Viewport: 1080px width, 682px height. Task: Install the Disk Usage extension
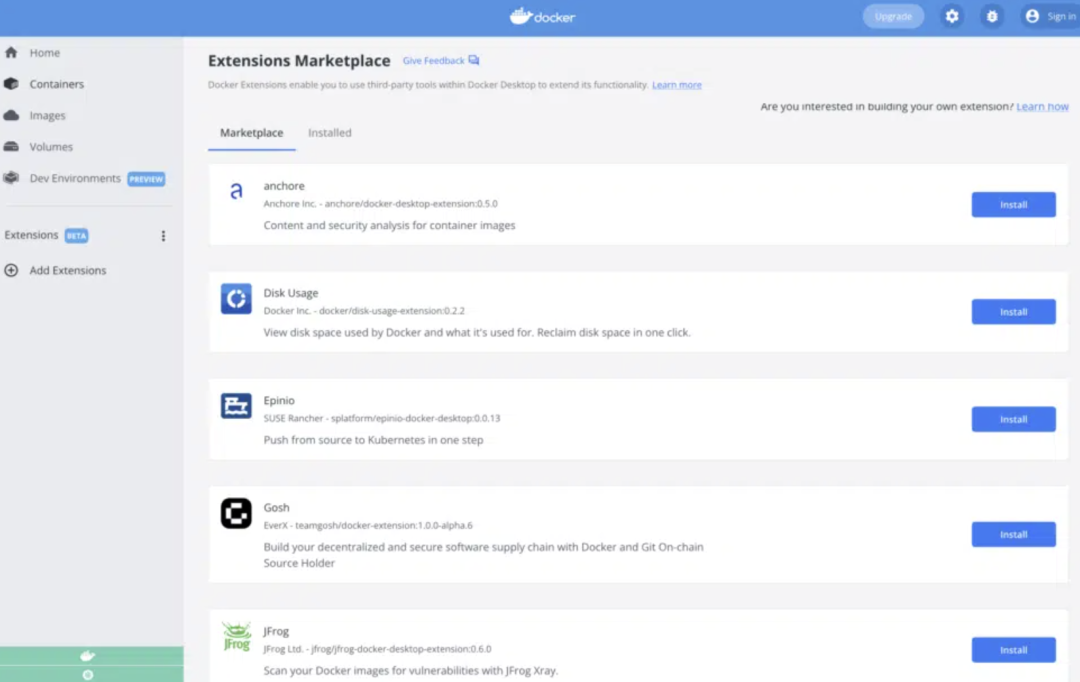(x=1013, y=312)
